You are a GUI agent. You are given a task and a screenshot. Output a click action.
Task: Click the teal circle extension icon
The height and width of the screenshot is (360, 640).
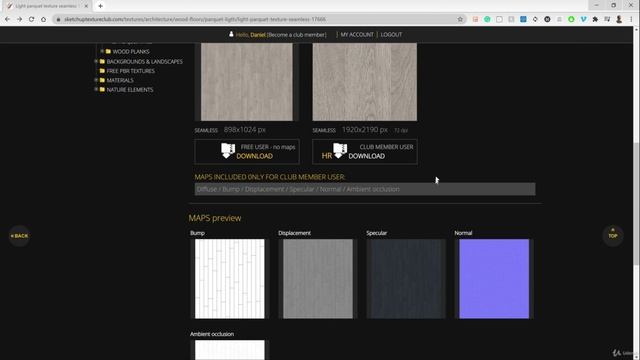pyautogui.click(x=487, y=19)
